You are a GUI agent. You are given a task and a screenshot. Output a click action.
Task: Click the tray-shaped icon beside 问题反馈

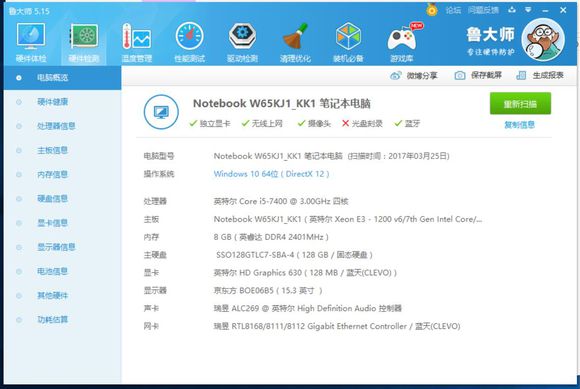512,10
